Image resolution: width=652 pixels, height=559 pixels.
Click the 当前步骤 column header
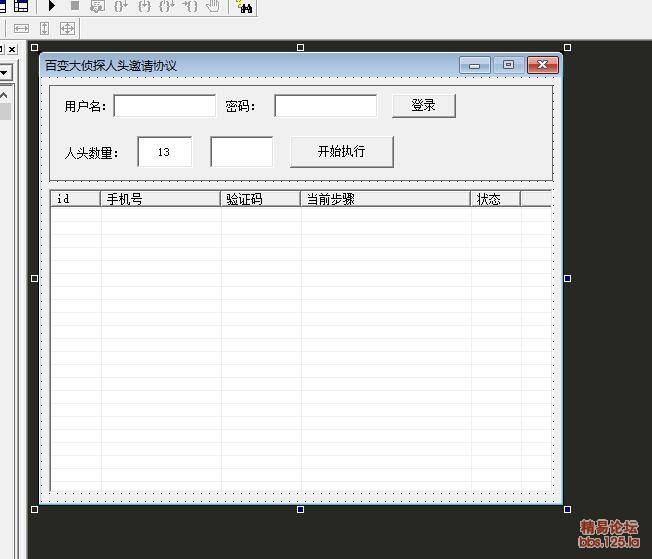tap(385, 199)
